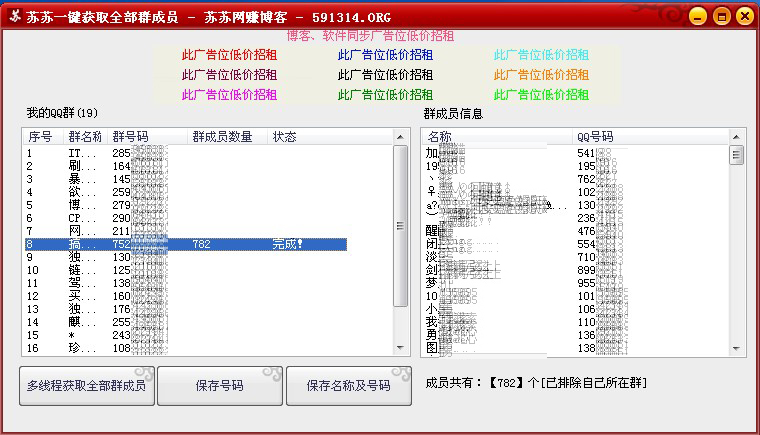Click the 保存号码 button
Viewport: 760px width, 435px height.
click(219, 385)
